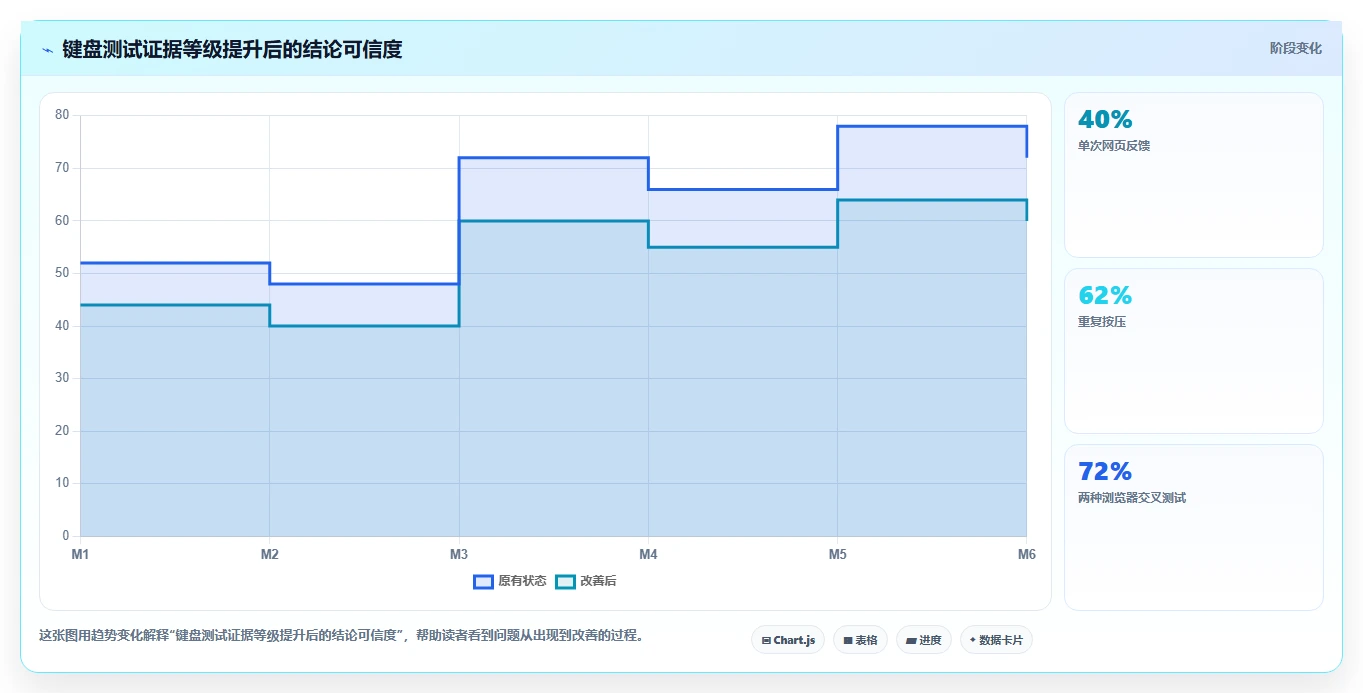Click the 50 y-axis tick label
The width and height of the screenshot is (1363, 693).
62,273
